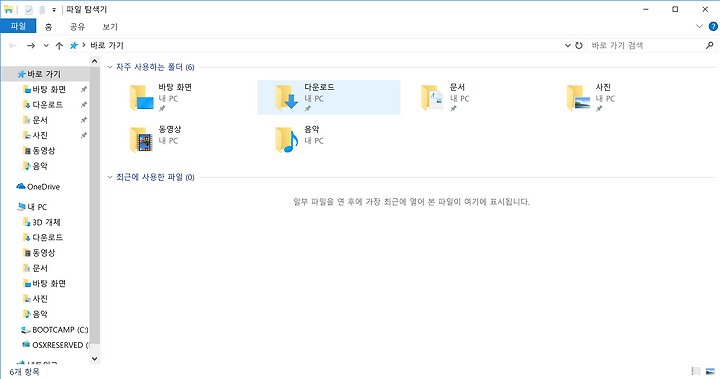Select OneDrive in navigation pane
The width and height of the screenshot is (720, 379).
39,187
